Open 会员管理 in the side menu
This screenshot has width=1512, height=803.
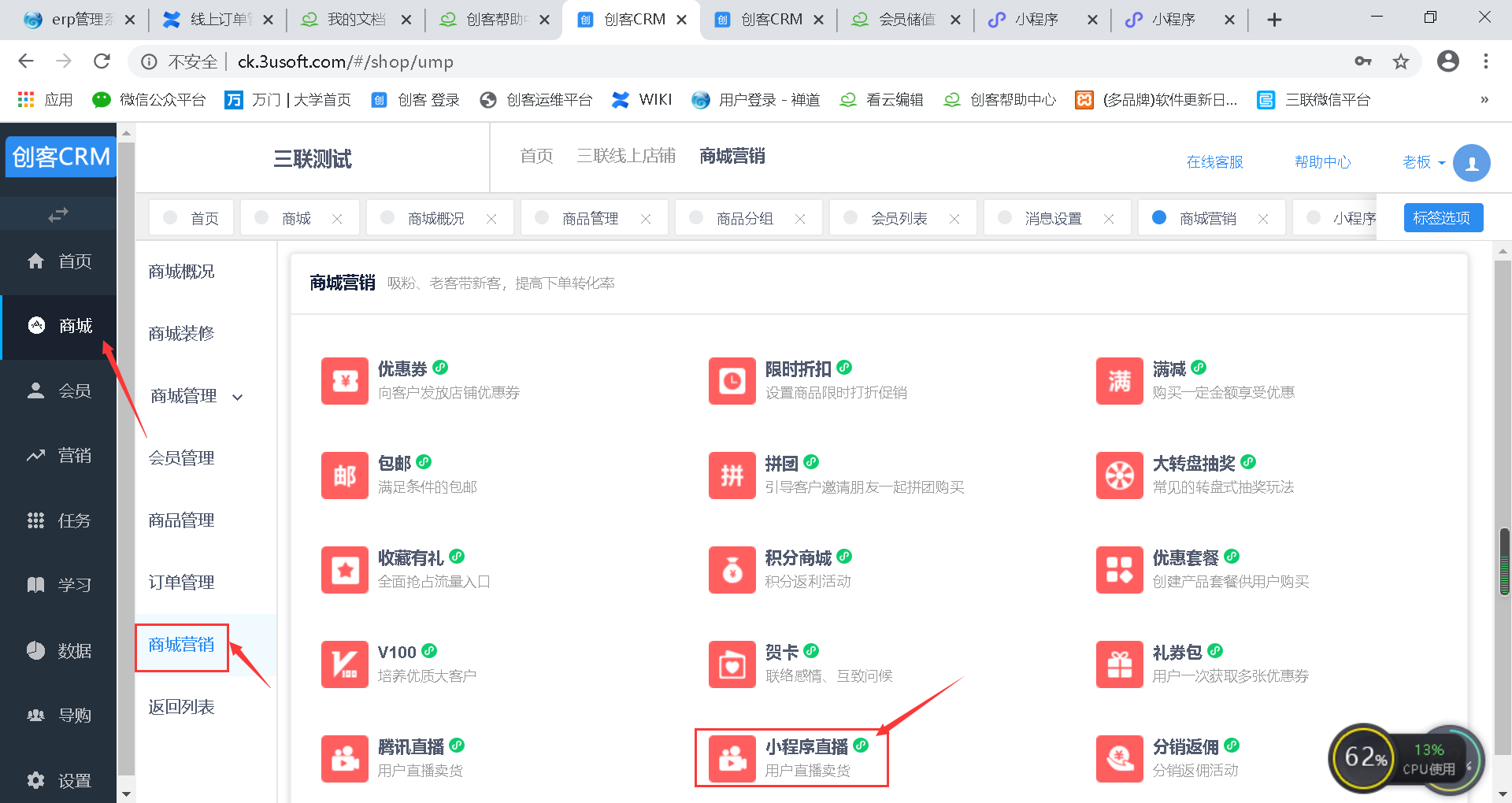coord(182,458)
